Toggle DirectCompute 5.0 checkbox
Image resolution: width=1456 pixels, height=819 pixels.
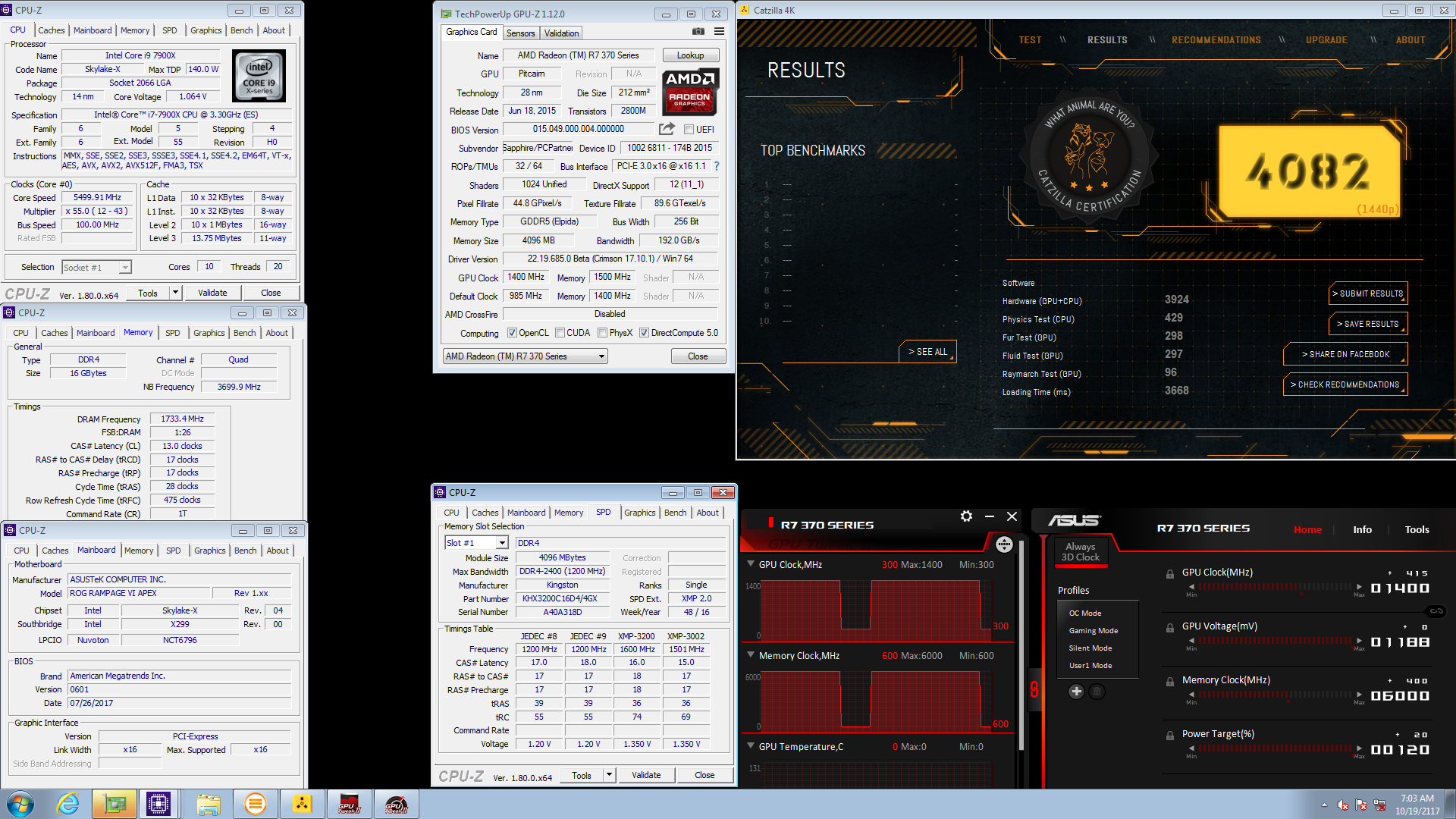644,333
